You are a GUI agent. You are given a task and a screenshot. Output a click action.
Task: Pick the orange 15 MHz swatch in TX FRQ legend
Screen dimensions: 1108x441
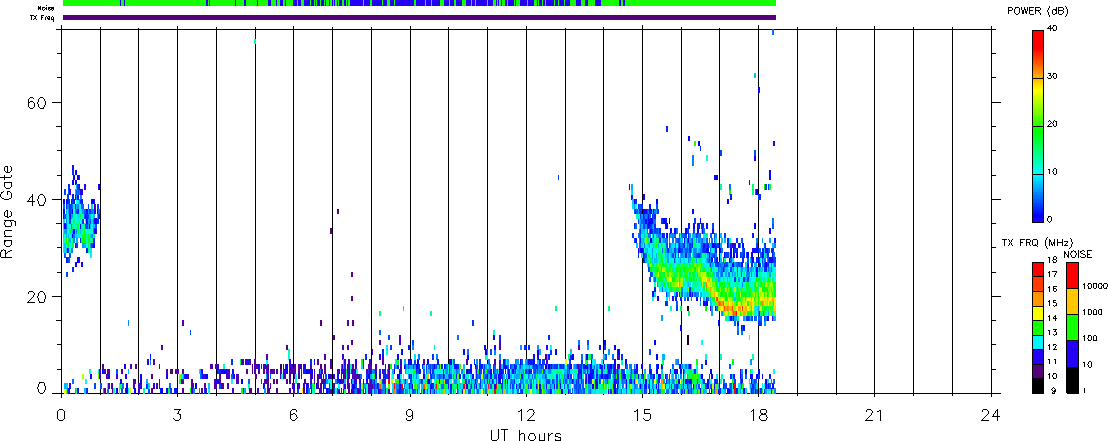point(1038,298)
